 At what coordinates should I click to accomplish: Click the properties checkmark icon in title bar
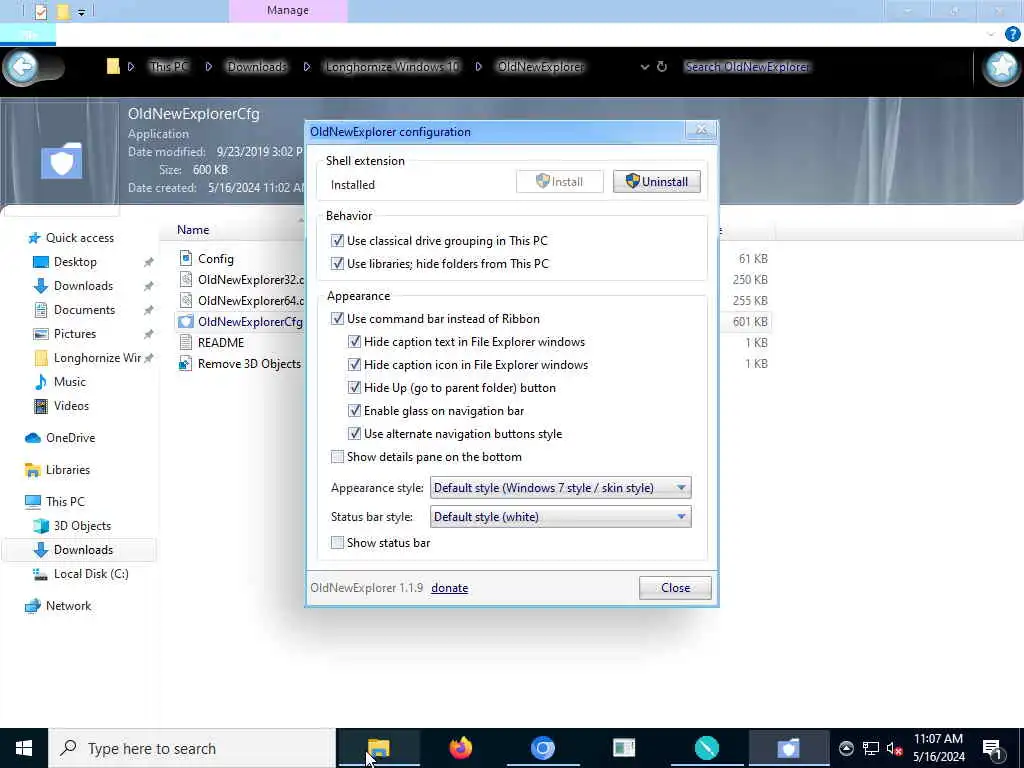(40, 12)
